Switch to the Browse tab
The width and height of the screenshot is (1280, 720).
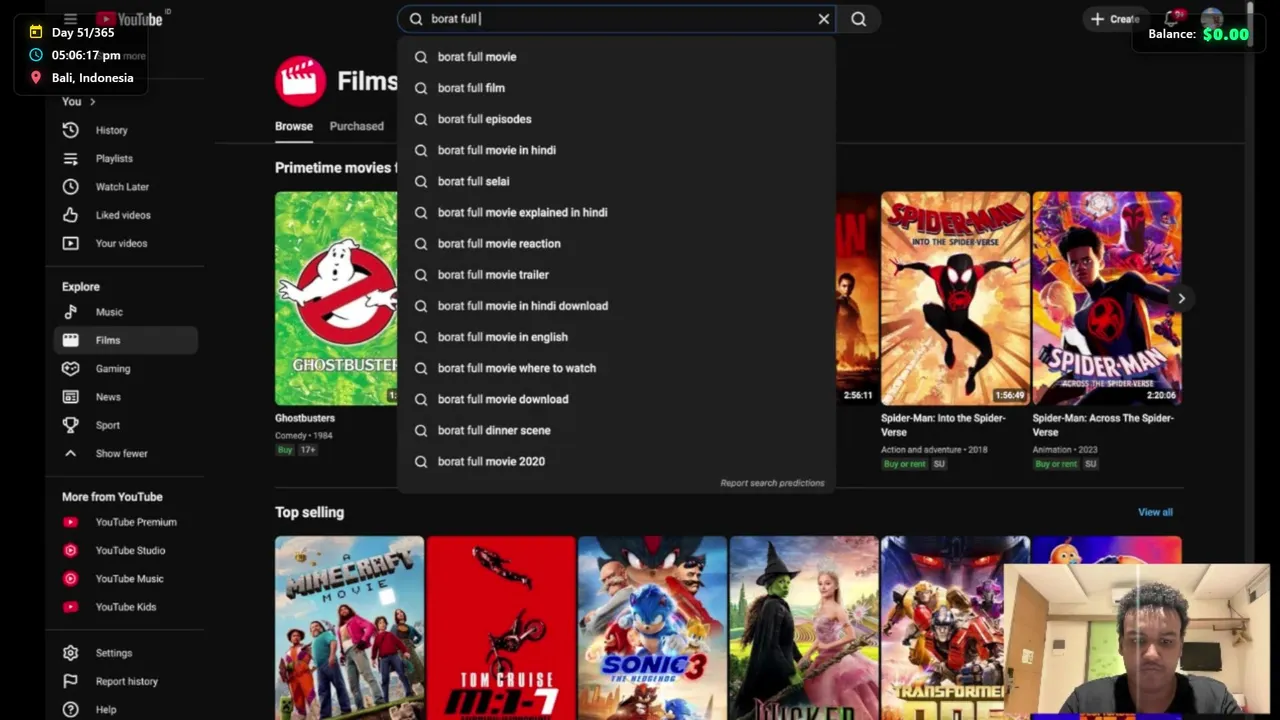(294, 126)
